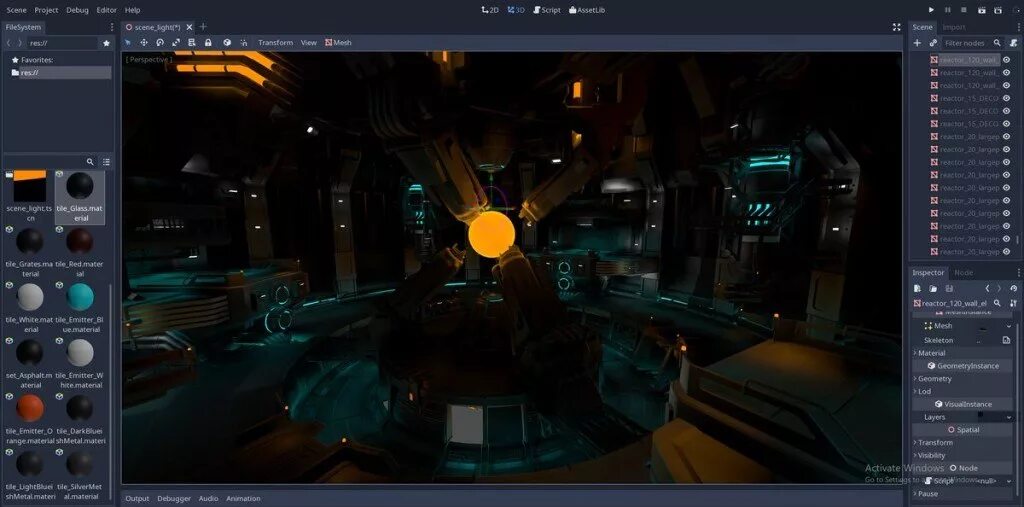The image size is (1024, 507).
Task: Go forward in FileSystem directory history
Action: (20, 43)
